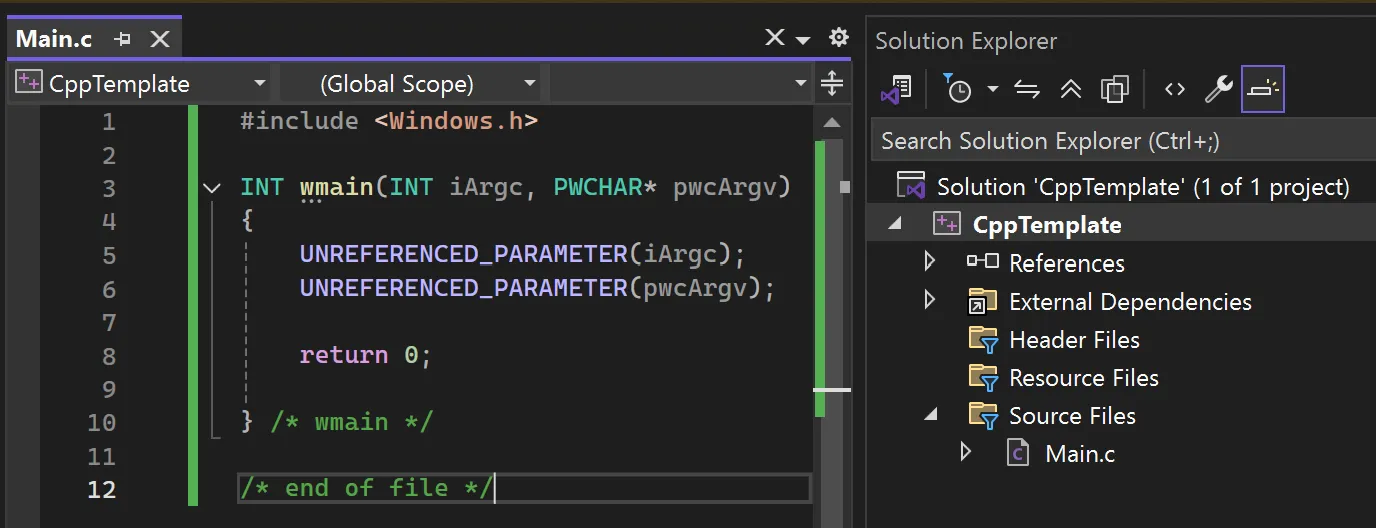
Task: Click the solution icon next to Solution 'CppTemplate'
Action: point(911,187)
